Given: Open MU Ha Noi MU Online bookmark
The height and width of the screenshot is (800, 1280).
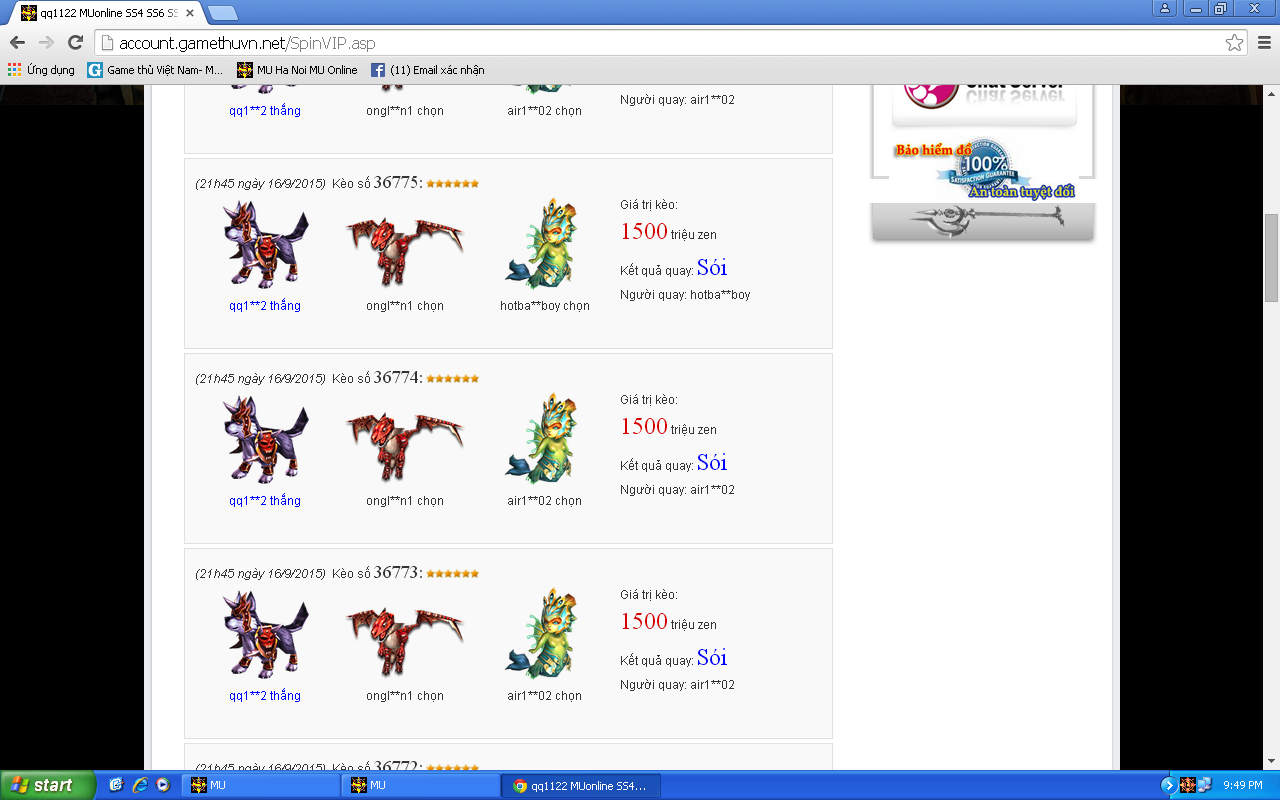Looking at the screenshot, I should coord(297,70).
